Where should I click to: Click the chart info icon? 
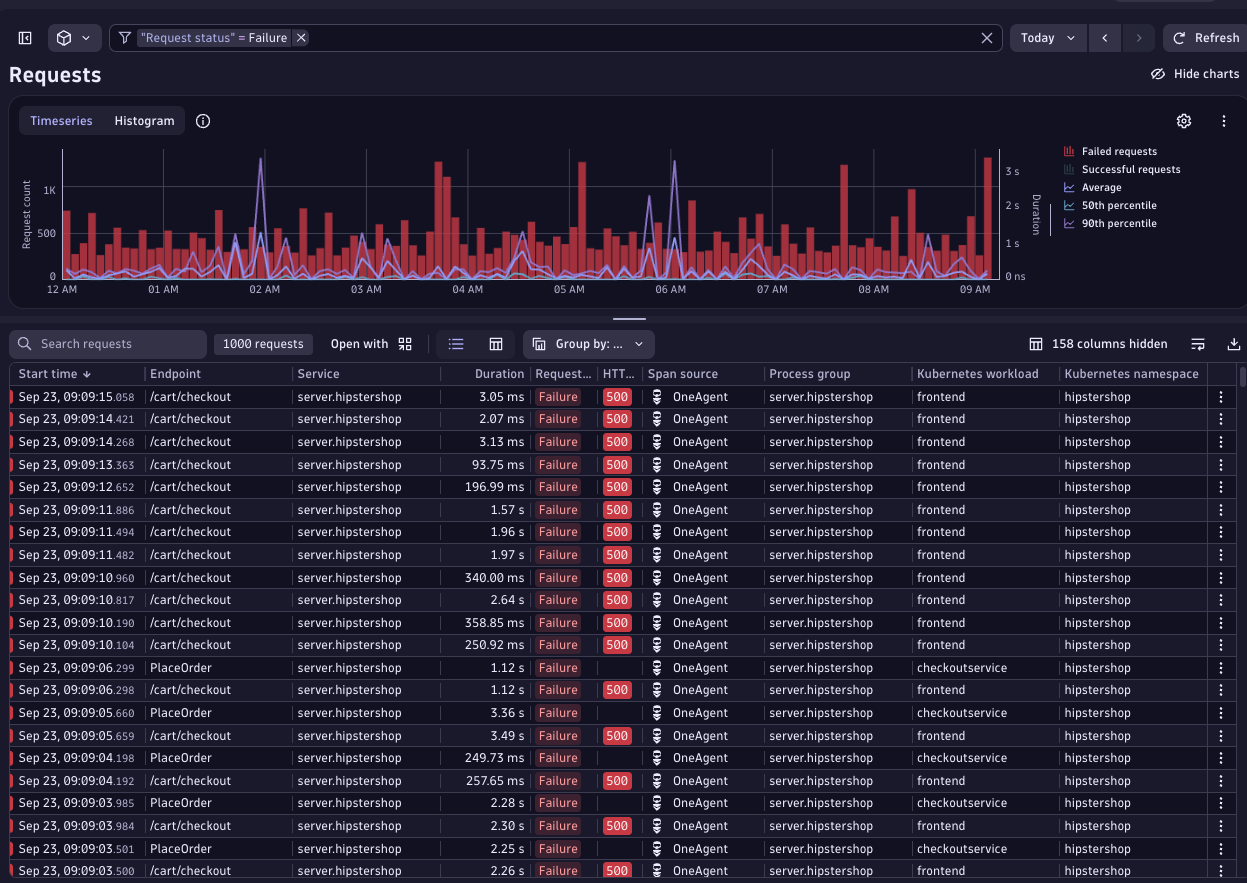203,121
